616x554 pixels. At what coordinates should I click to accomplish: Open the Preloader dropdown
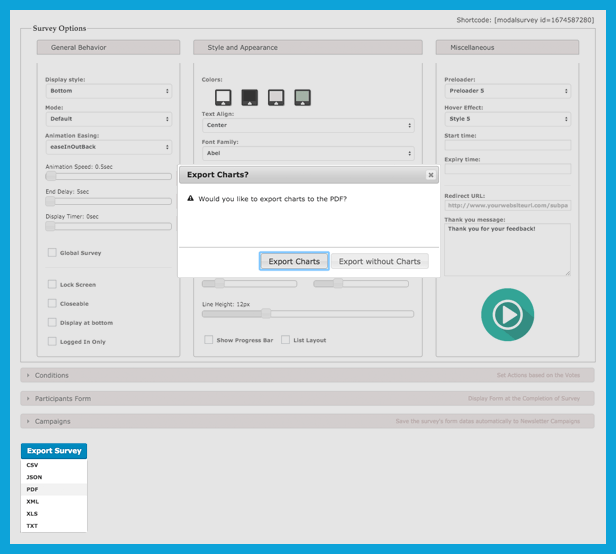pos(508,91)
